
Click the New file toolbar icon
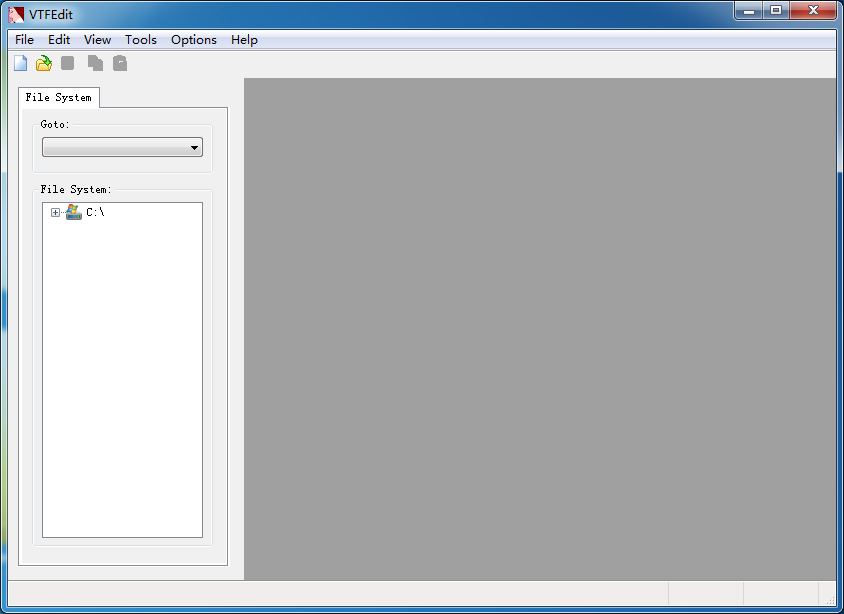[21, 64]
